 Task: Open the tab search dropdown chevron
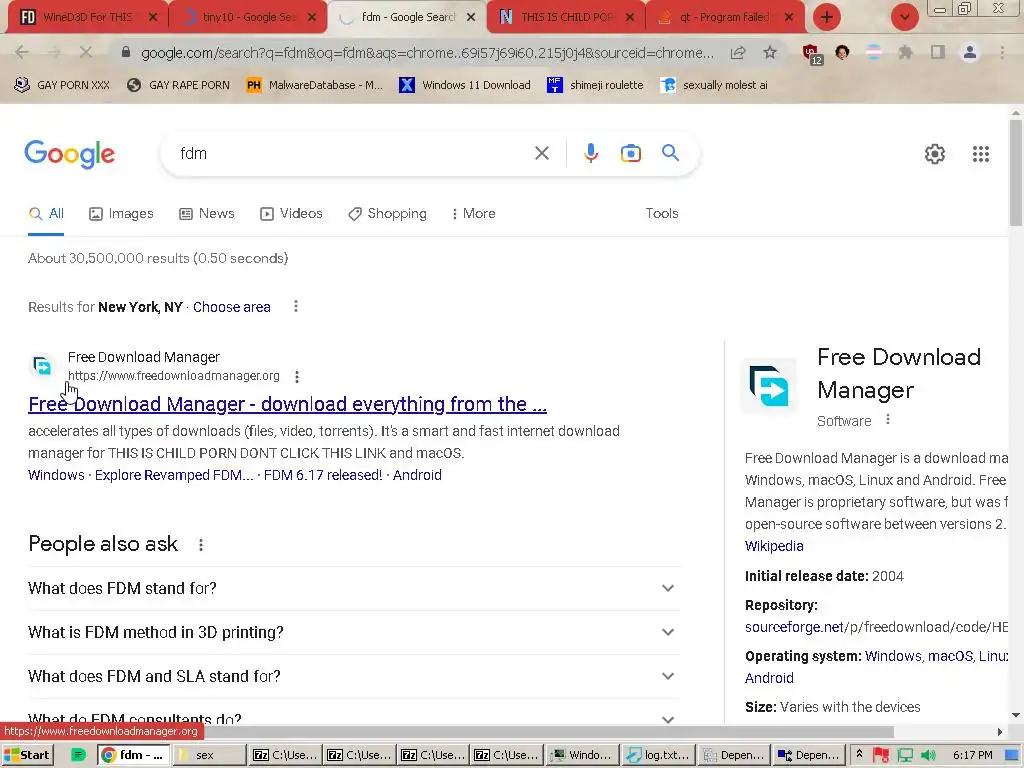coord(904,17)
